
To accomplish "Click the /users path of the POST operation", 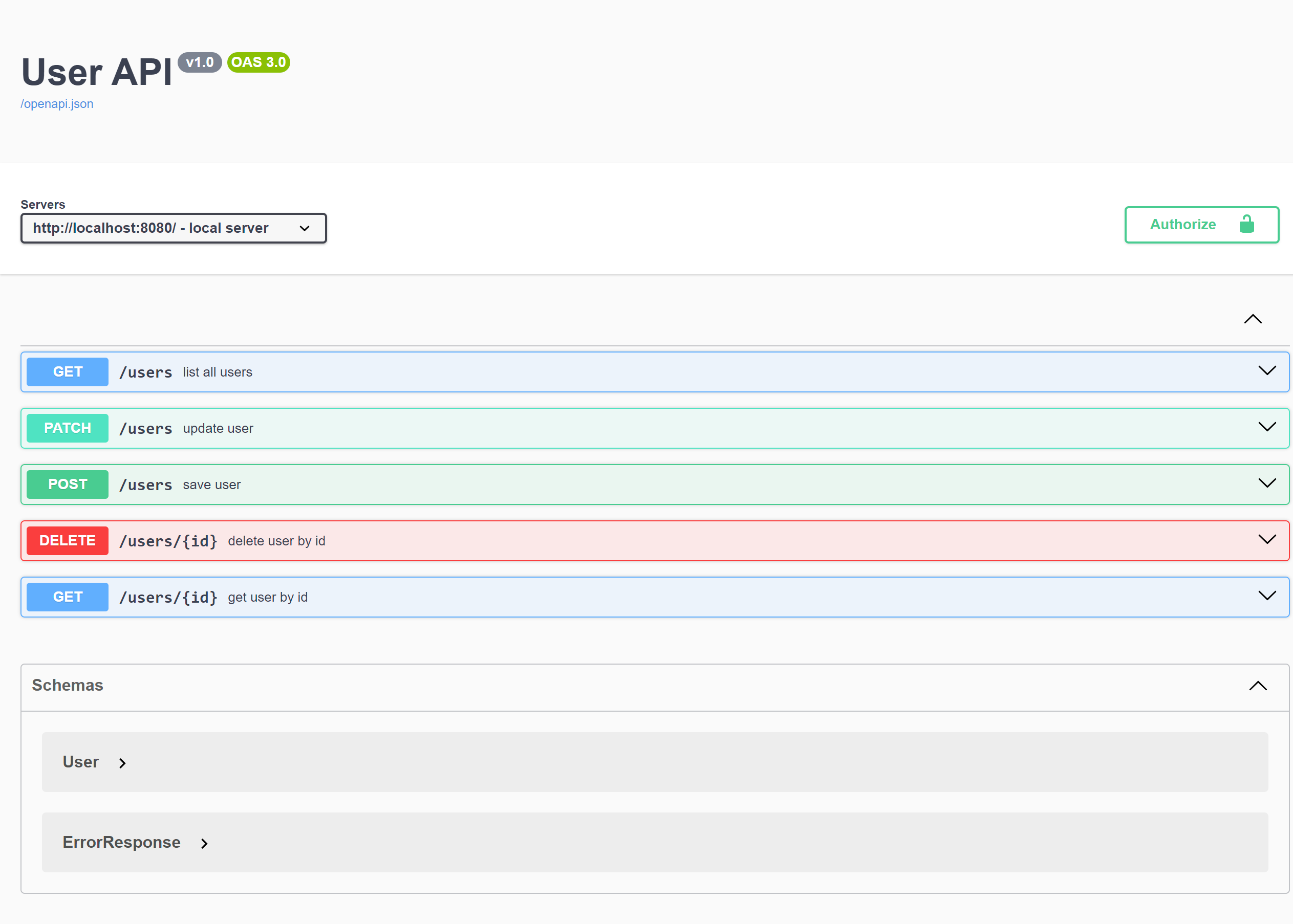I will (x=146, y=486).
